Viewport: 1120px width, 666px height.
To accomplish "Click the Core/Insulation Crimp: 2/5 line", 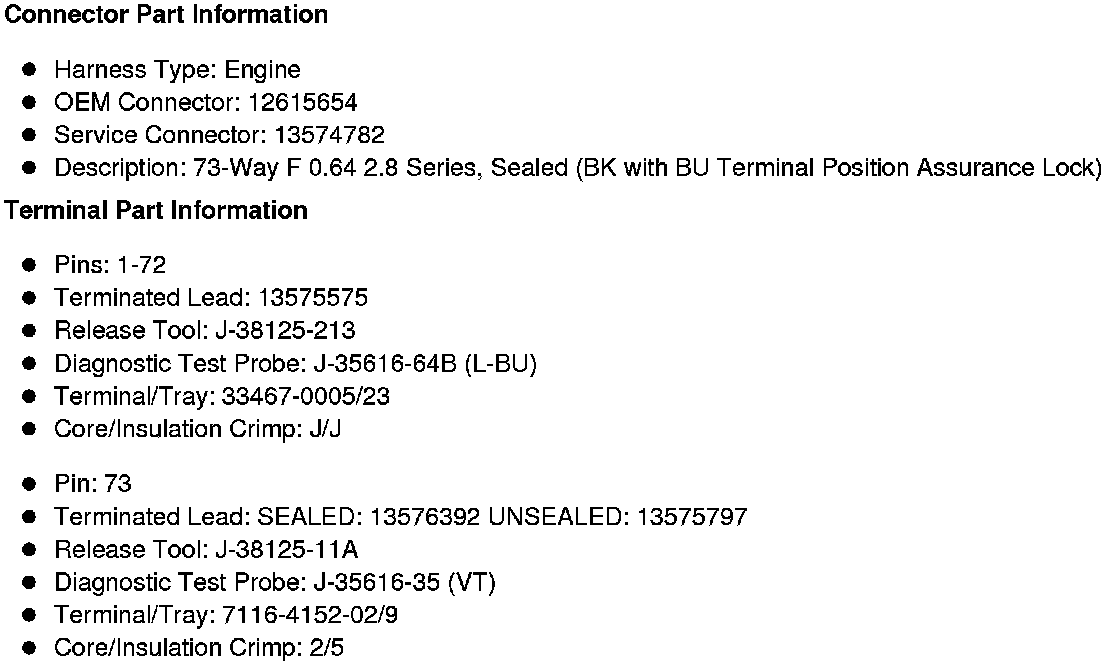I will [199, 648].
